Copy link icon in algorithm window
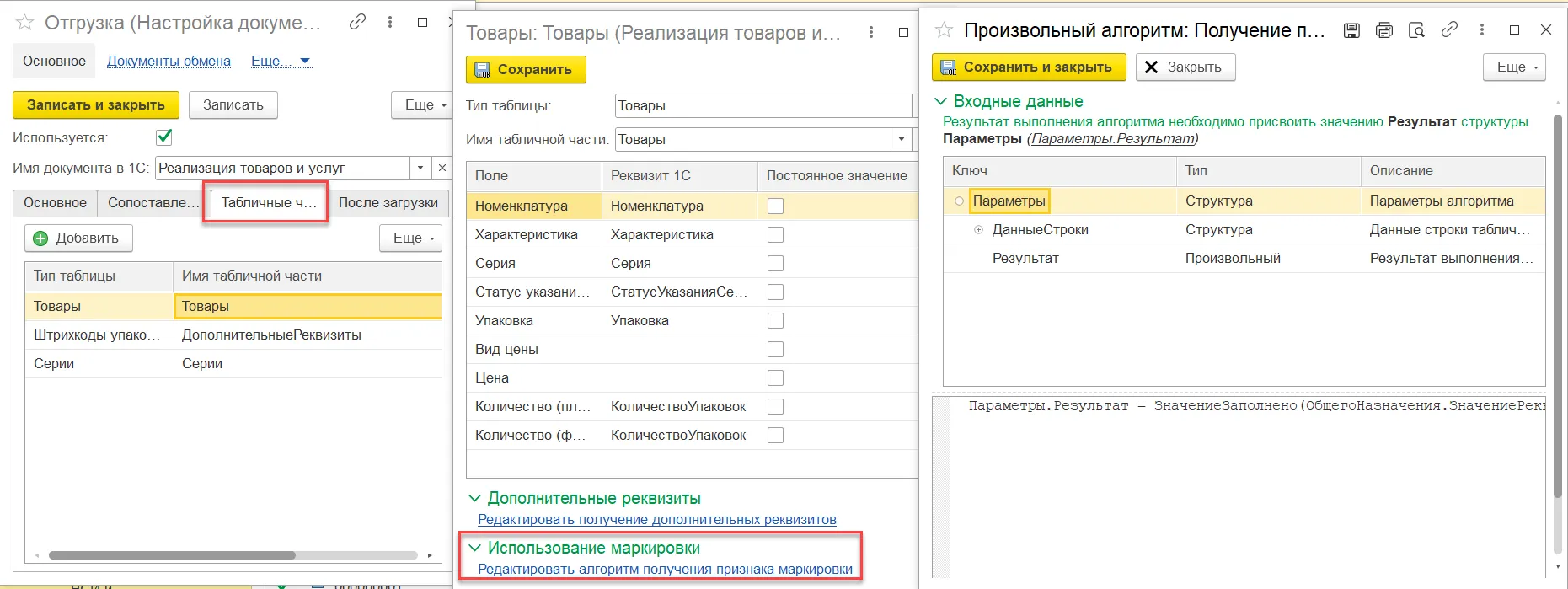Screen dimensions: 1568x589 coord(1450,30)
